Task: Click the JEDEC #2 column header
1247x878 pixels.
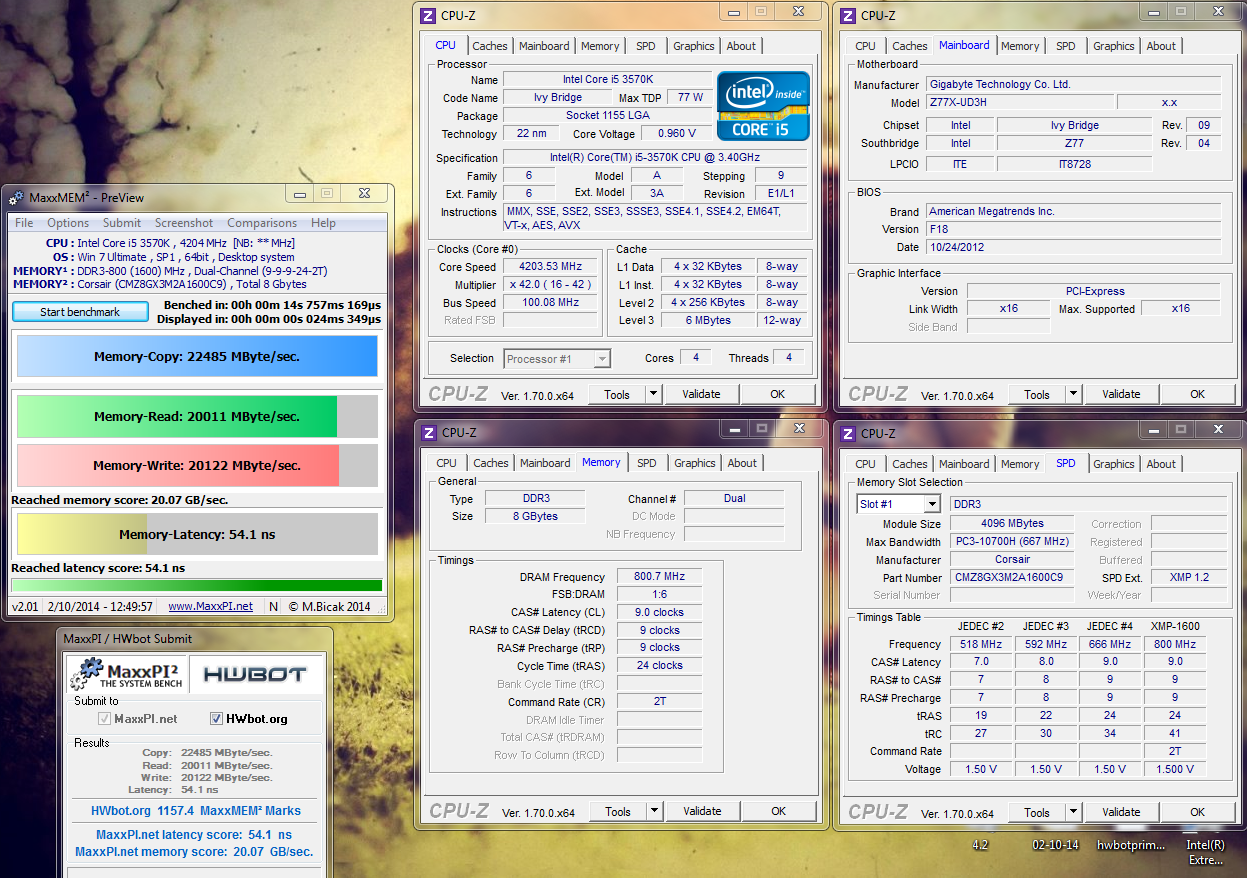Action: (x=980, y=626)
